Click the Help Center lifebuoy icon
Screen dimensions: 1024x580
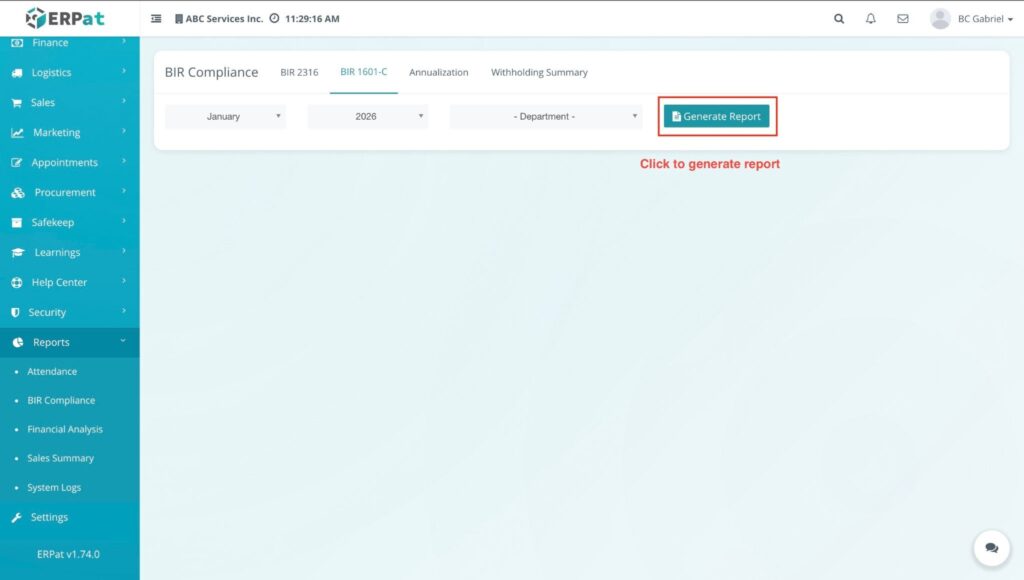click(17, 282)
